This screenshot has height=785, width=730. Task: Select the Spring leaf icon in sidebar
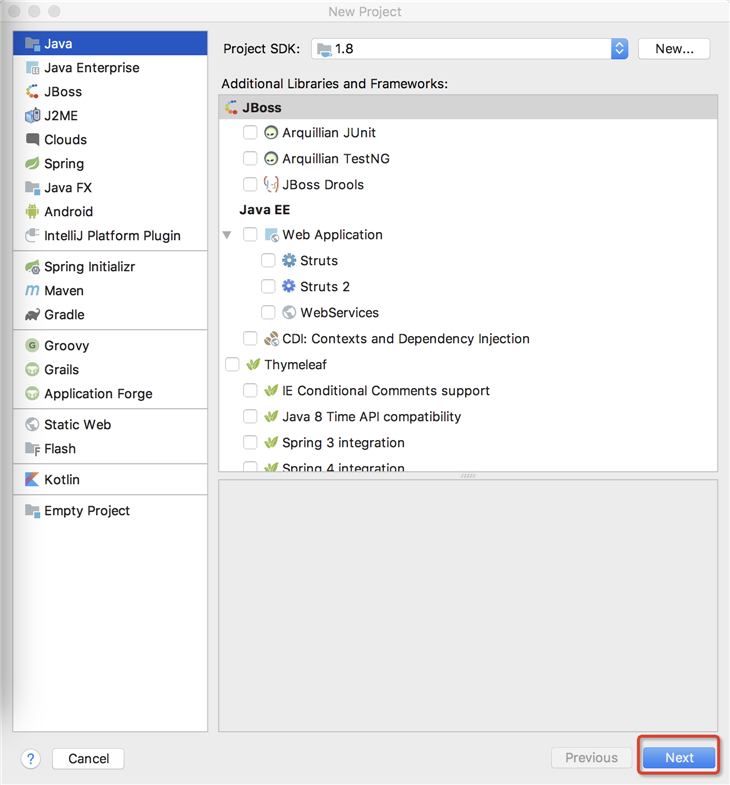33,164
